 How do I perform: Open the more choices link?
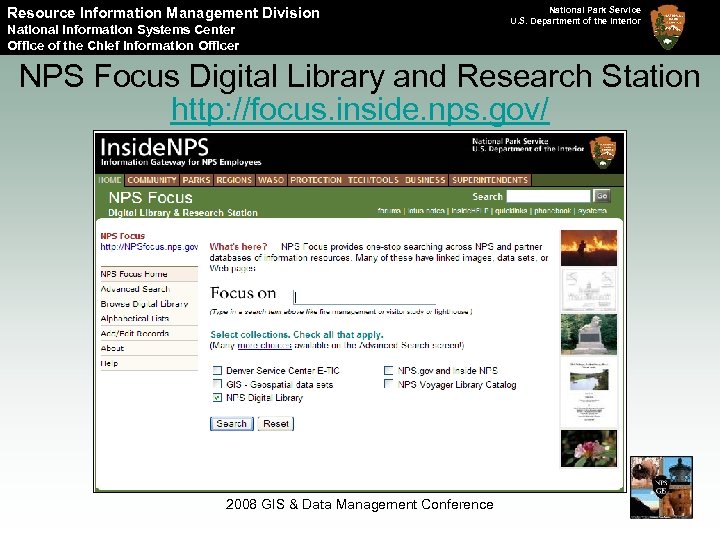(x=264, y=345)
